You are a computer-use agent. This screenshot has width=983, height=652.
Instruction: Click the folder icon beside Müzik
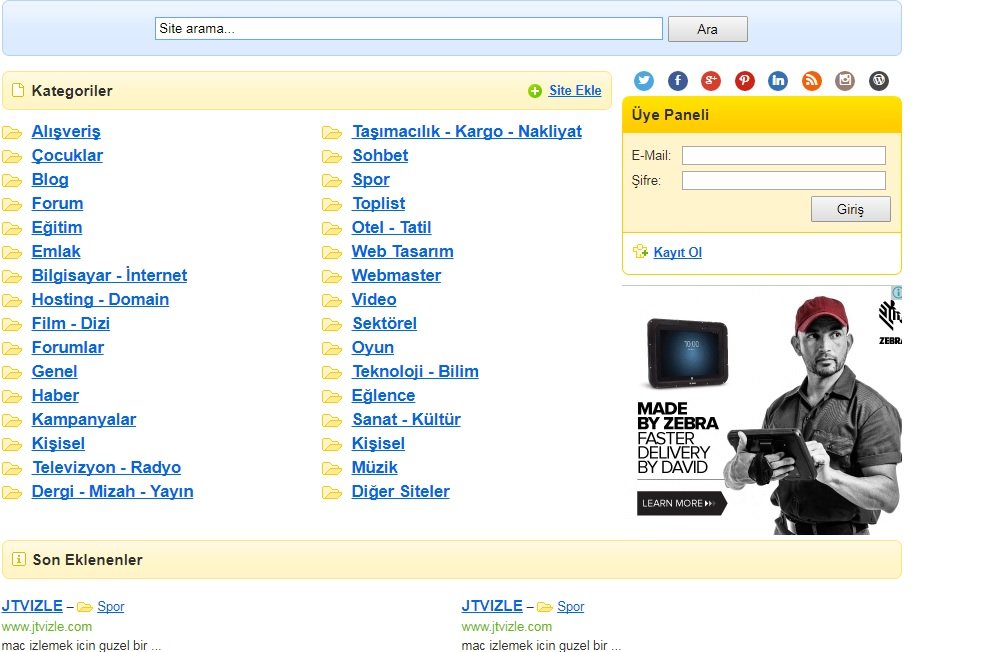(332, 468)
